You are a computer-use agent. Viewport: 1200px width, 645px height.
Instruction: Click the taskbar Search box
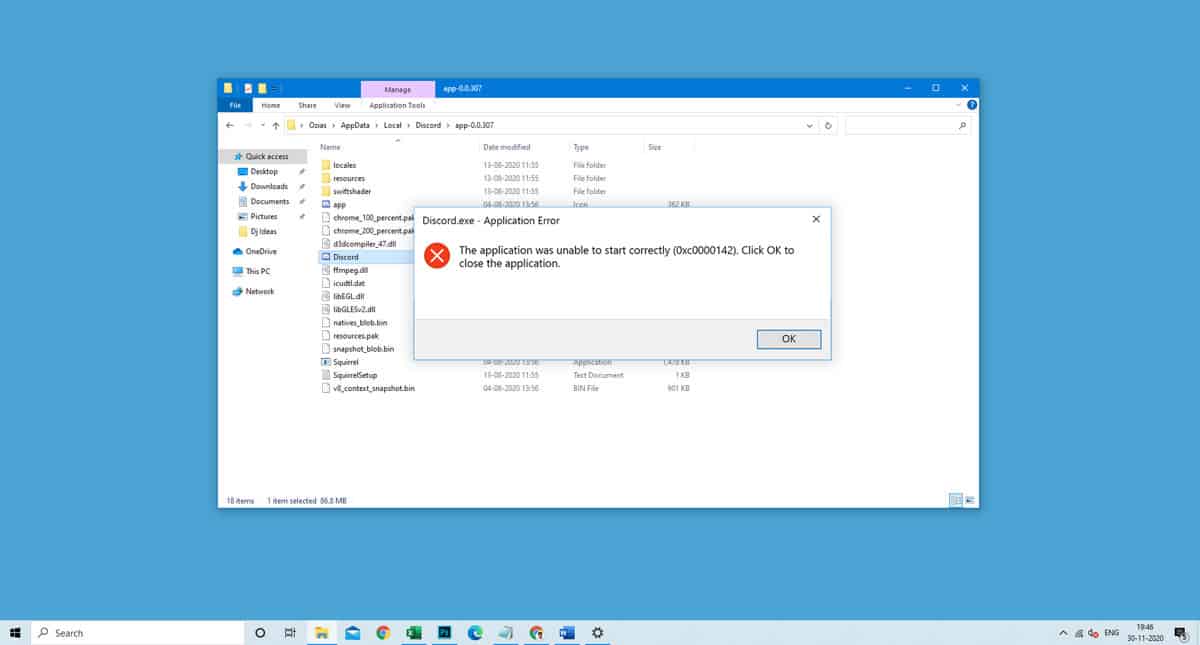pyautogui.click(x=139, y=633)
